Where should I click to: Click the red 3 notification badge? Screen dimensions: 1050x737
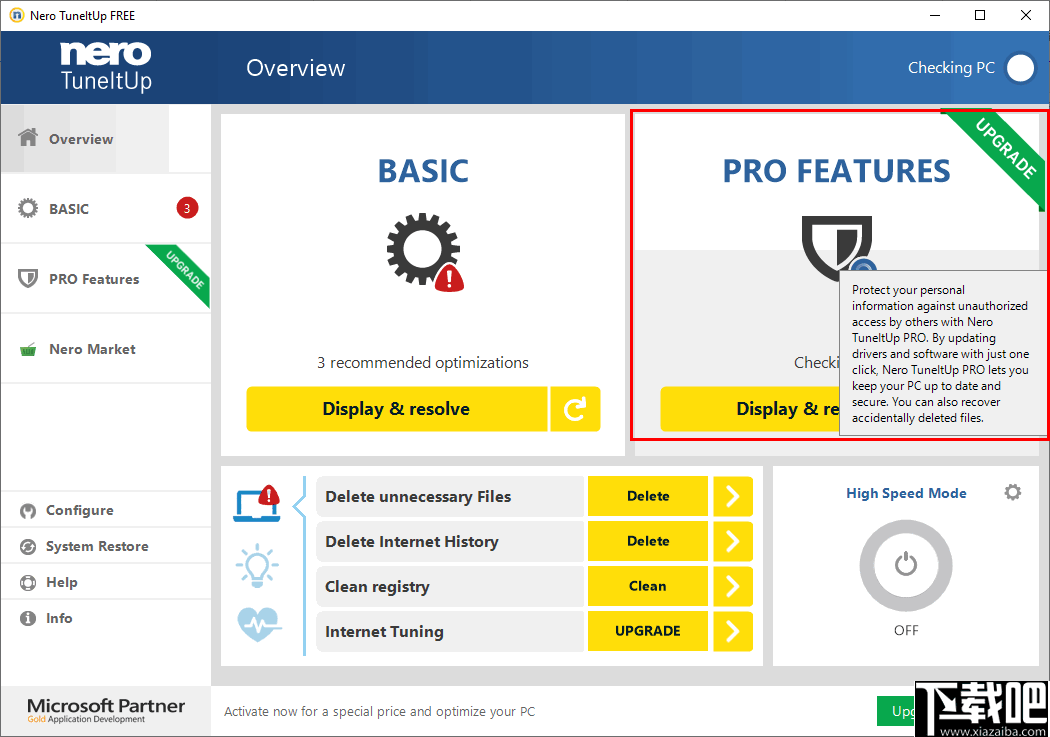coord(187,208)
